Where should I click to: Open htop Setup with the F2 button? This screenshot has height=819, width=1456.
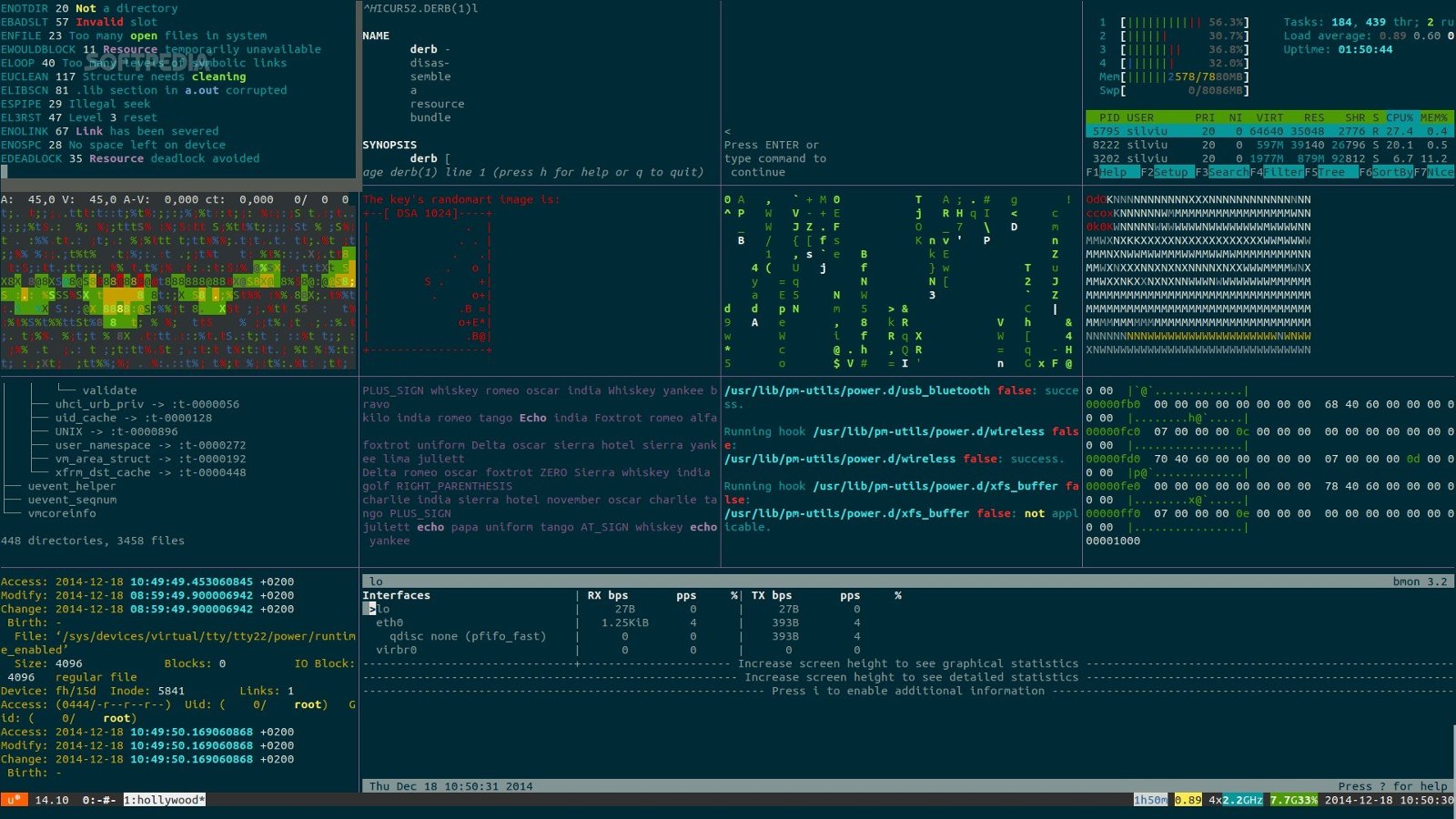(x=1170, y=172)
